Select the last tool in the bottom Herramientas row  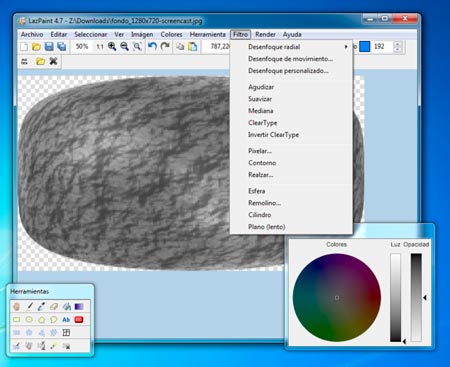click(x=66, y=346)
